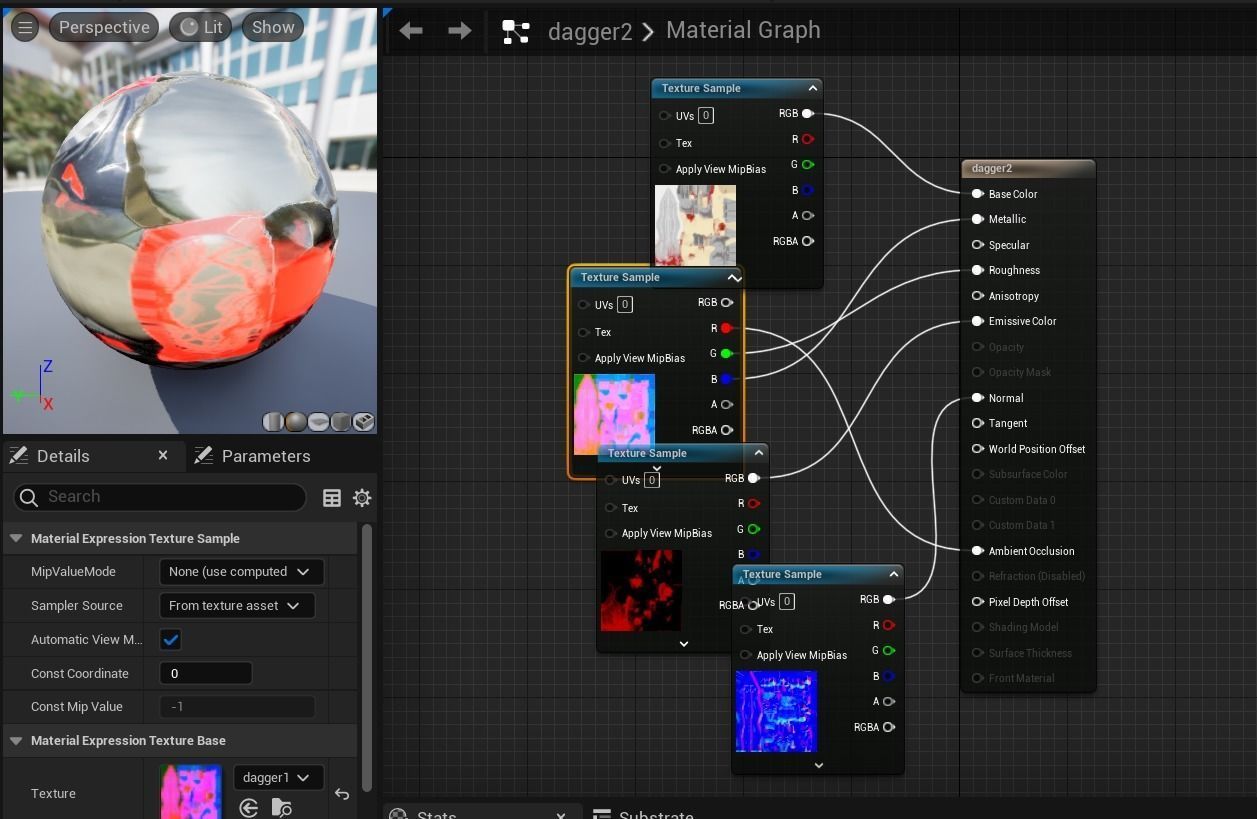Open the Perspective view menu
This screenshot has width=1257, height=819.
click(x=104, y=27)
